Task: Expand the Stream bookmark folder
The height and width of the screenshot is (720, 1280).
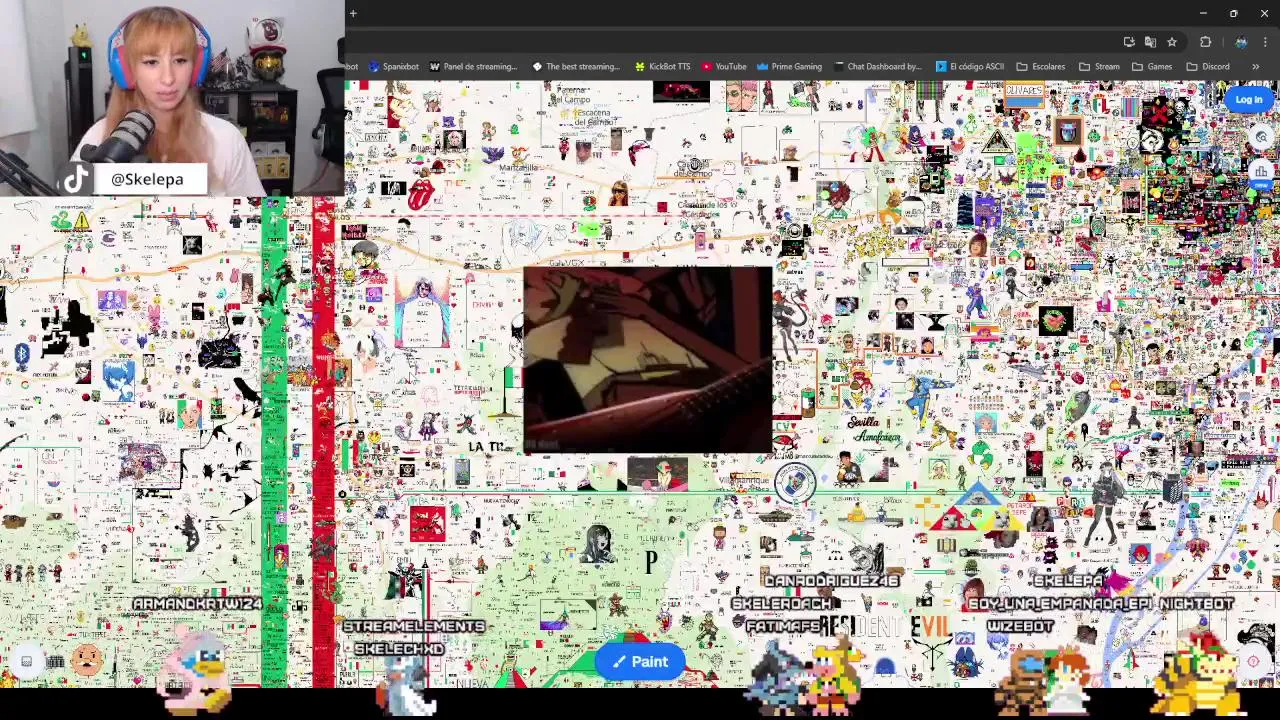Action: coord(1099,67)
